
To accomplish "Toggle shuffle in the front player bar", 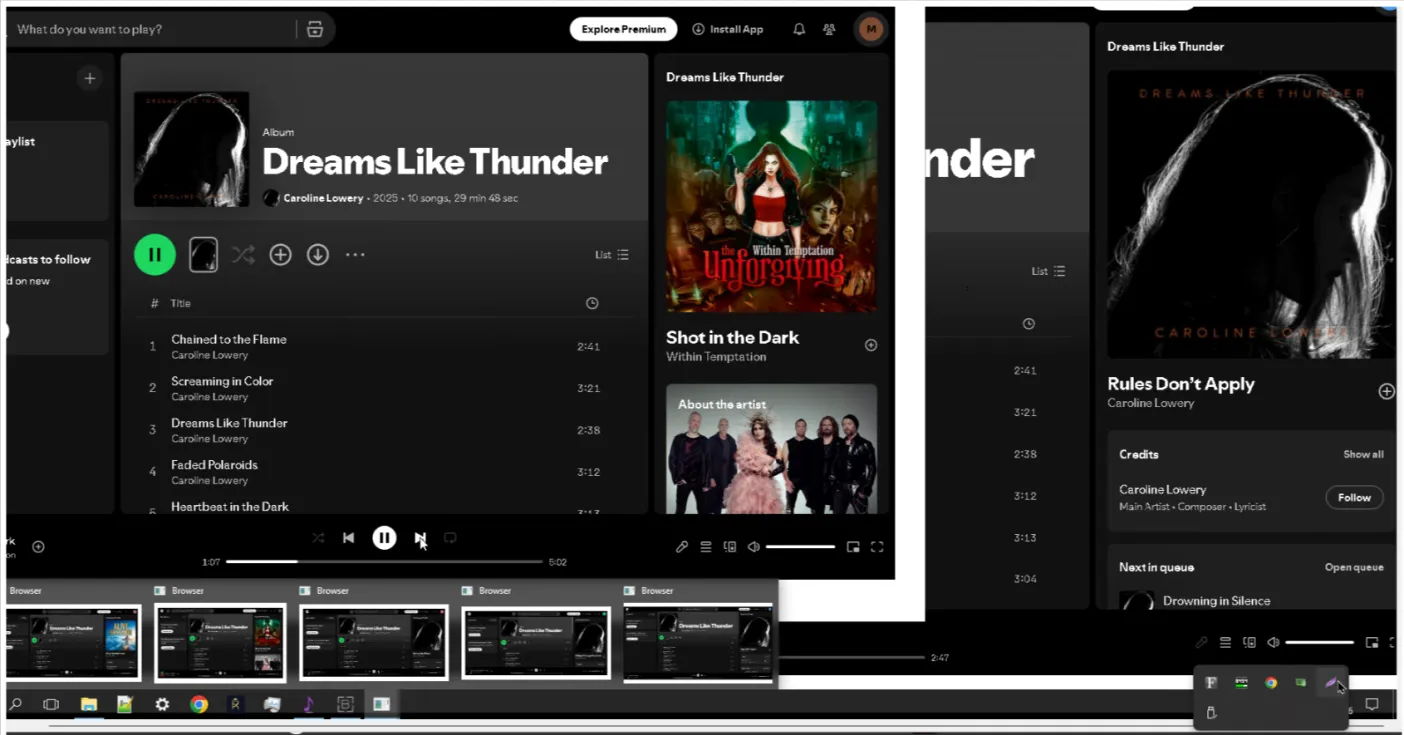I will point(318,538).
